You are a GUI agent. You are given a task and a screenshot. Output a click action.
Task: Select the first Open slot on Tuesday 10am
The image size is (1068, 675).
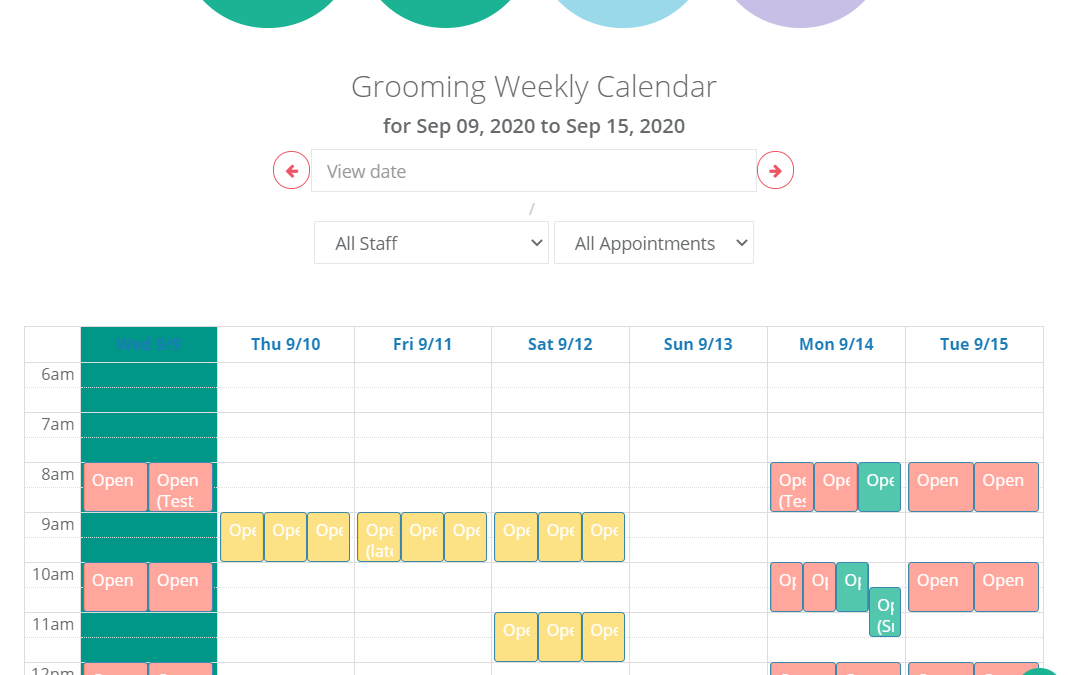(941, 586)
